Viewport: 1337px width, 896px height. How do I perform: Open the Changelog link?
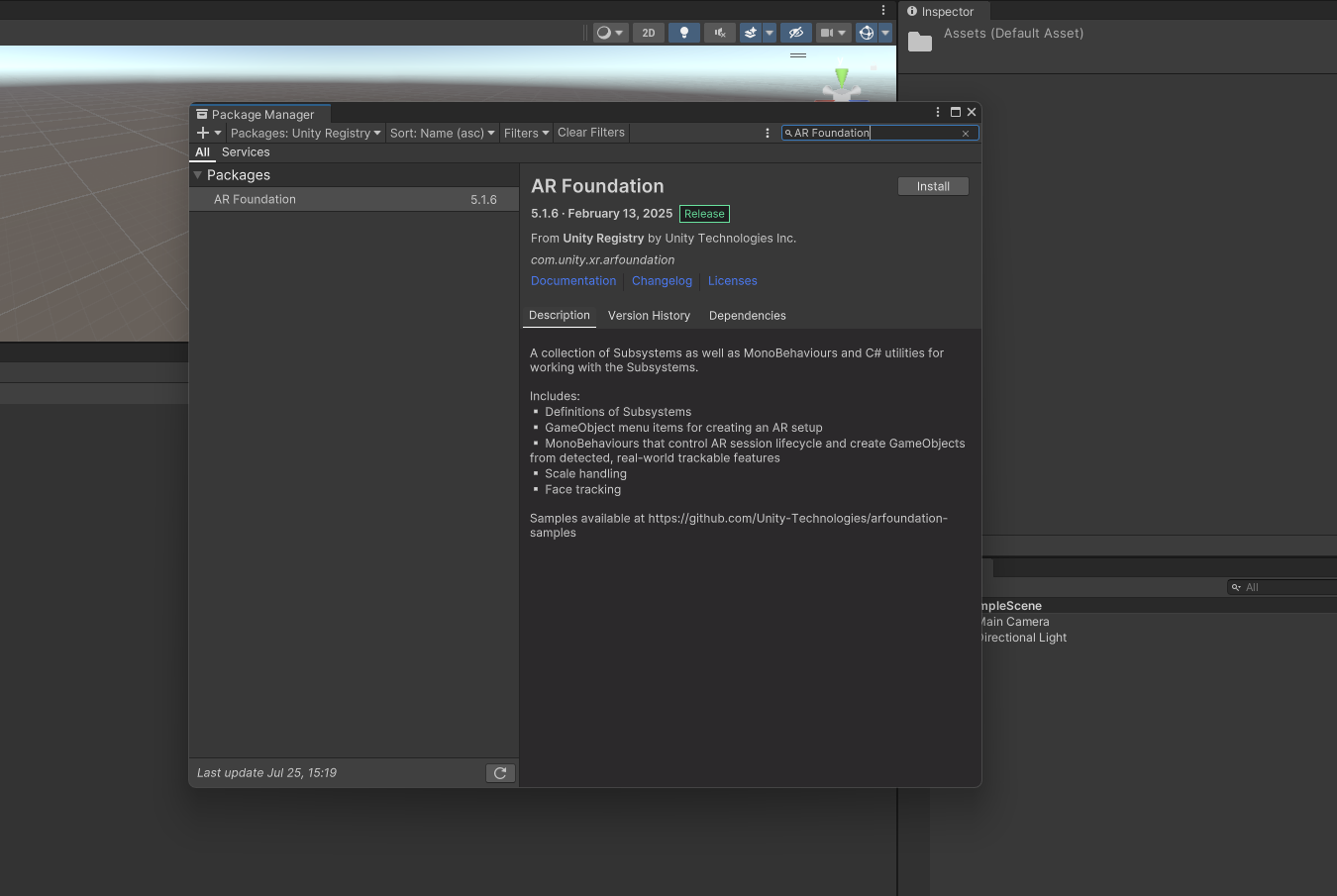pyautogui.click(x=662, y=281)
